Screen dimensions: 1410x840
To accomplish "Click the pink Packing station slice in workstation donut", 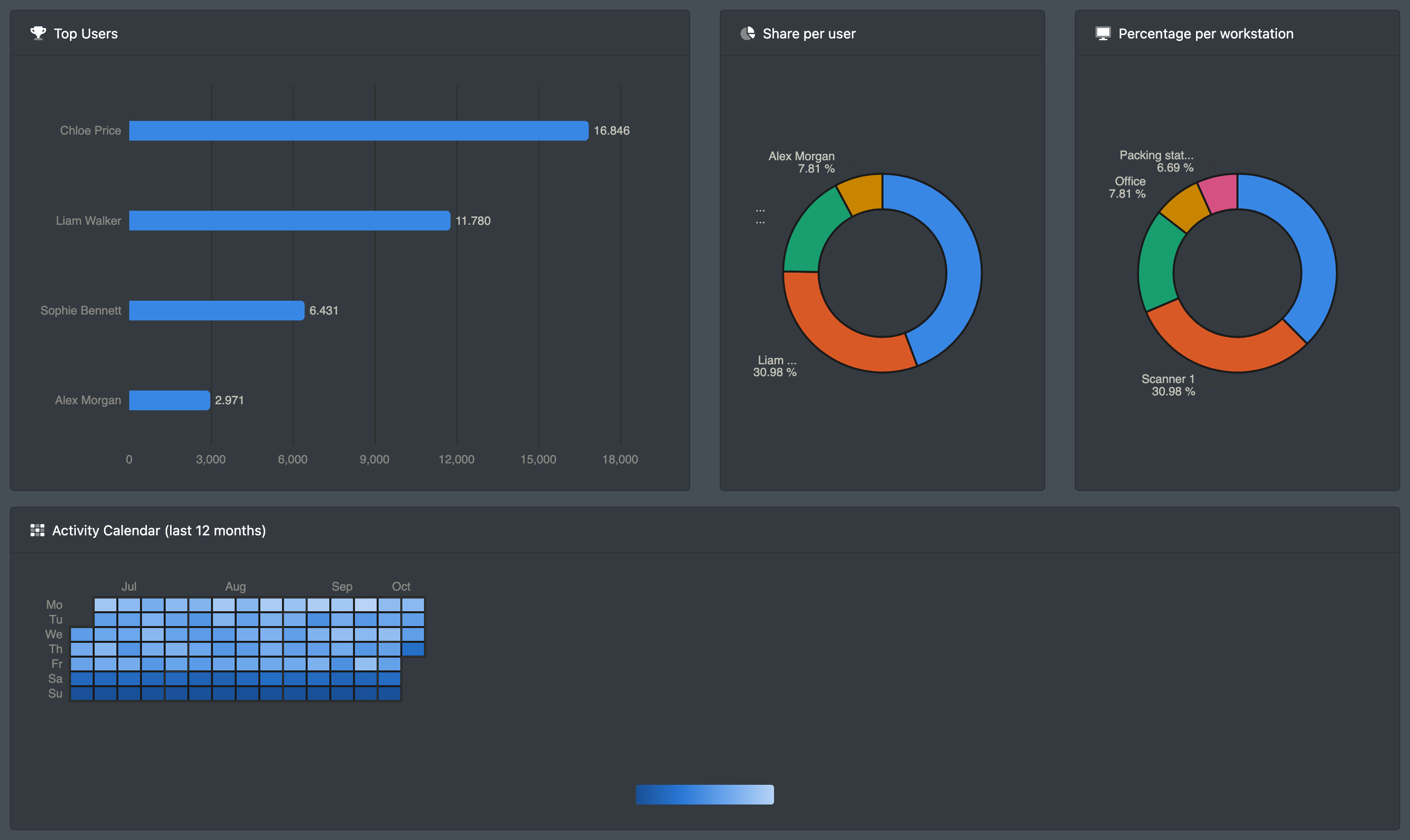I will 1220,192.
